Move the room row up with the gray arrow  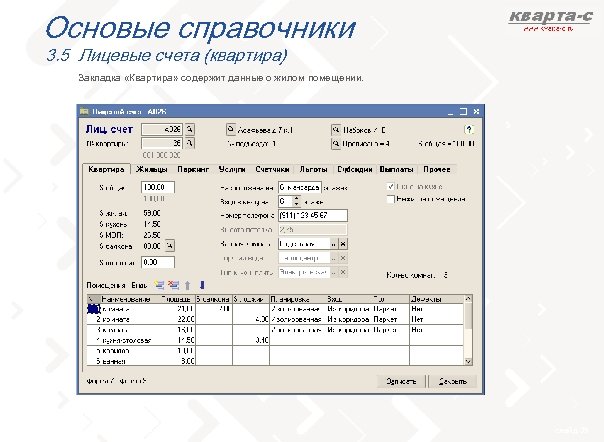(188, 285)
